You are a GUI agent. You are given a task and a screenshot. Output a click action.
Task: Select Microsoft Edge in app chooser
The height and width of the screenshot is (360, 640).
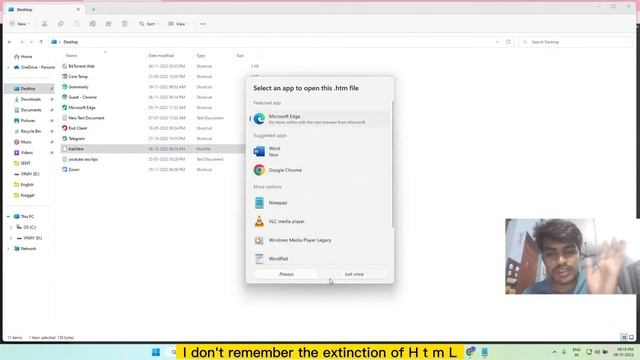click(x=319, y=119)
